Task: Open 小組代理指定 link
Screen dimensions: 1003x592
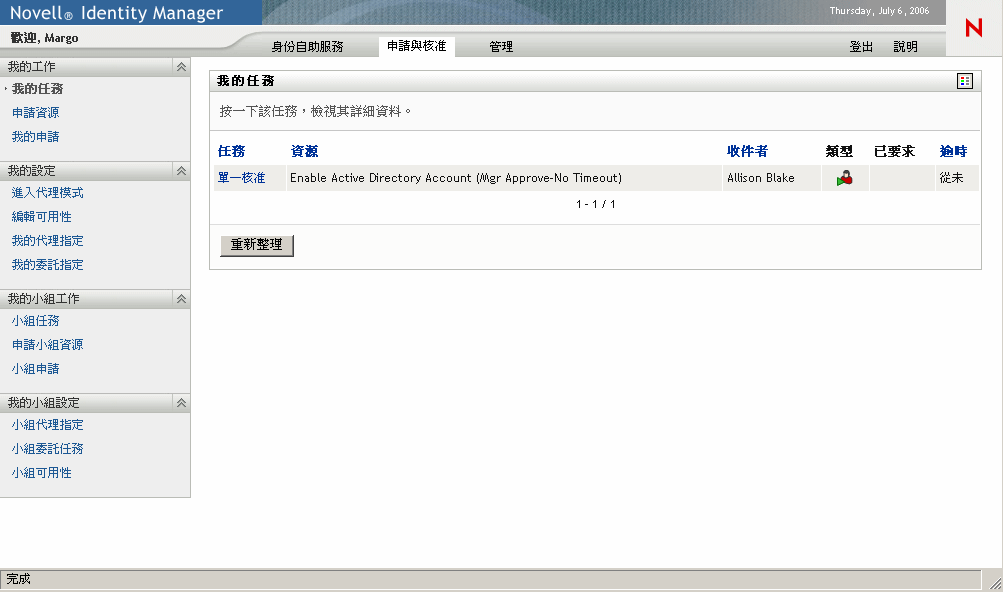Action: point(47,425)
